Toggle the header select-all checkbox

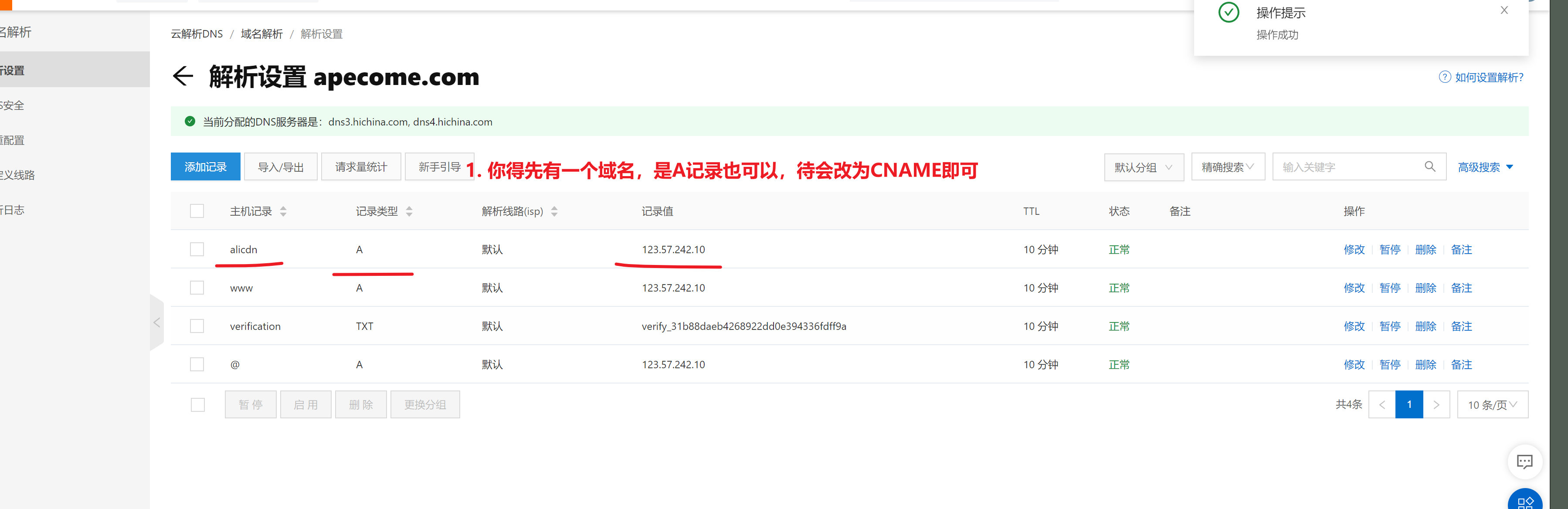197,210
